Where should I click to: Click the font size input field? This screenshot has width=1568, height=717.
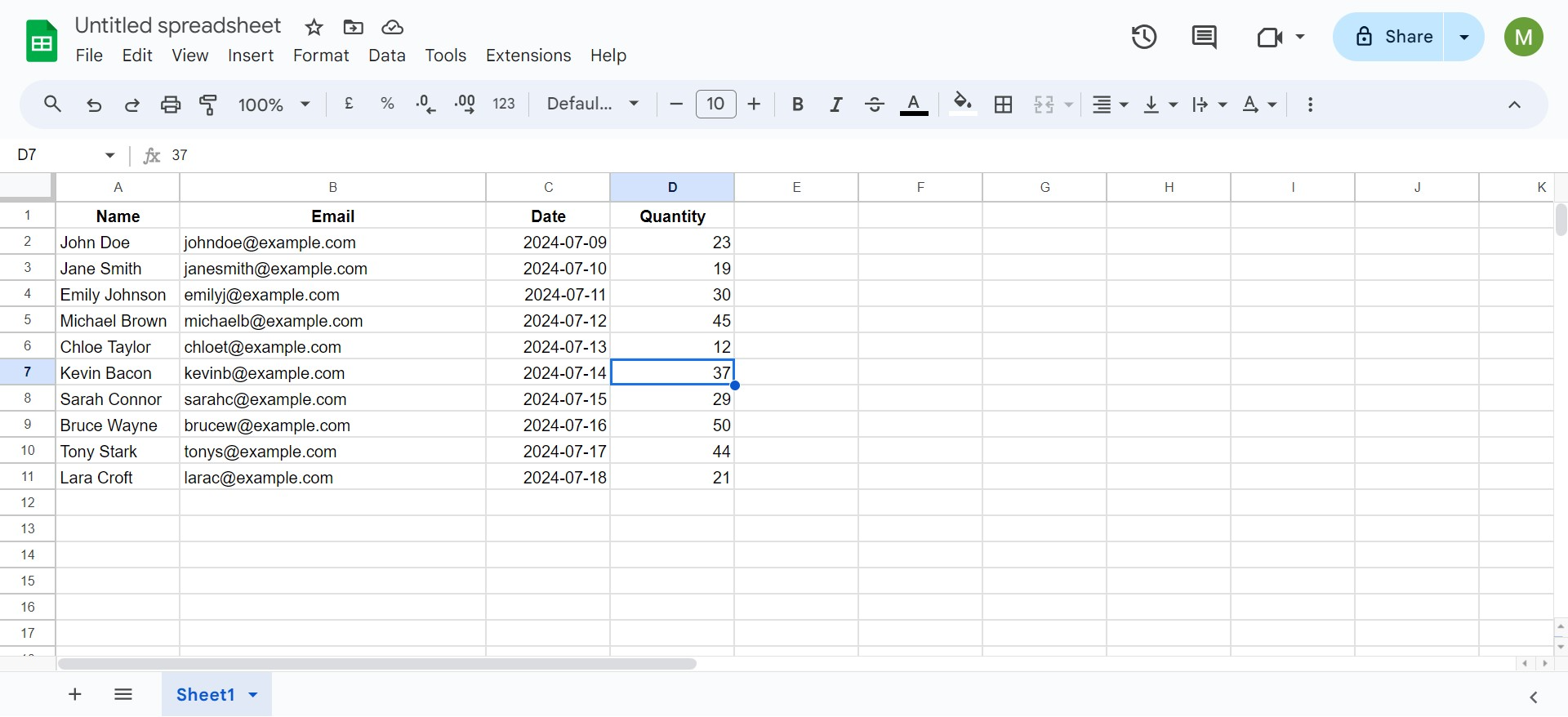(x=716, y=104)
